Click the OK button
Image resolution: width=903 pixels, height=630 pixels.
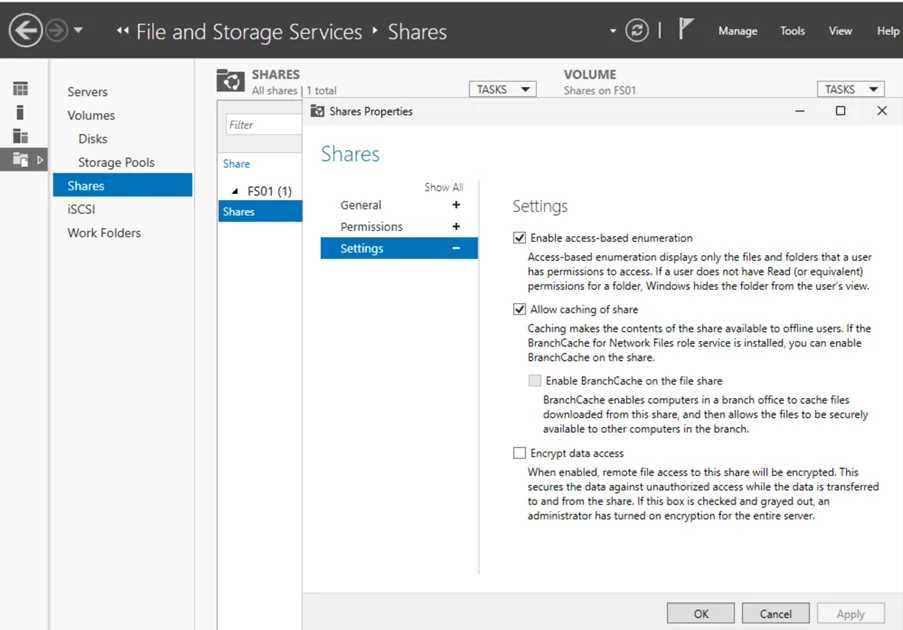point(701,613)
